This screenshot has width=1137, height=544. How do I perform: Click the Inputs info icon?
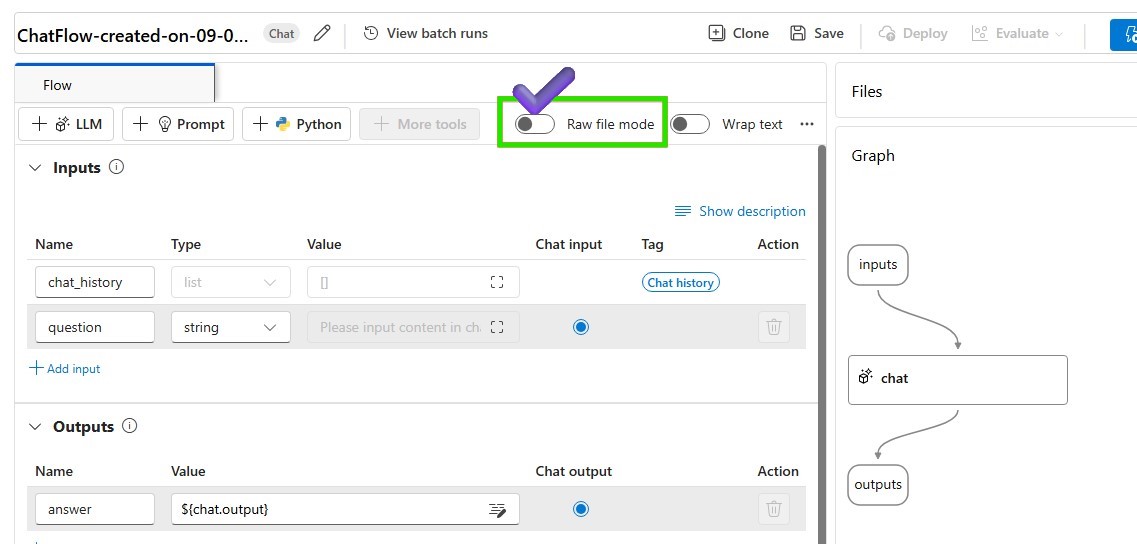point(116,167)
